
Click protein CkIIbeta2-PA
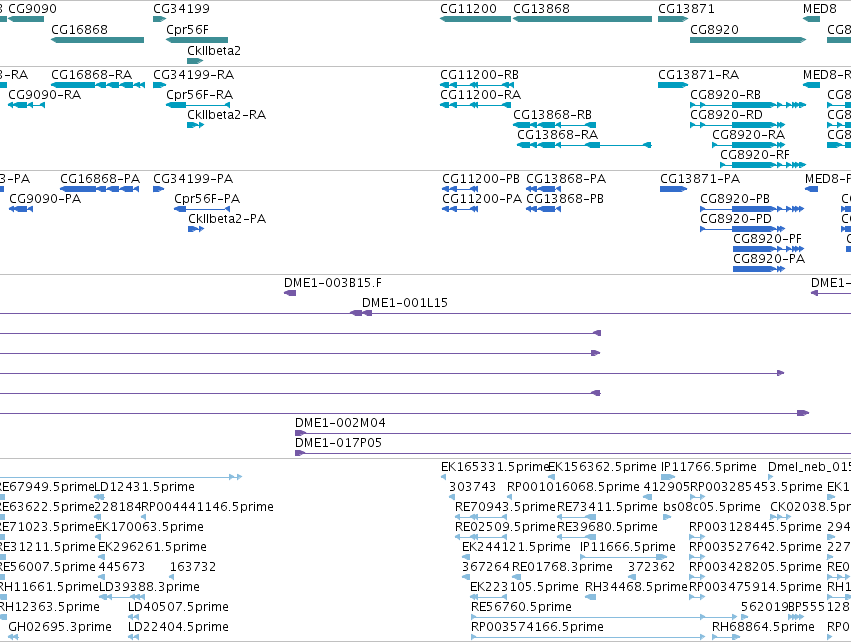[196, 229]
